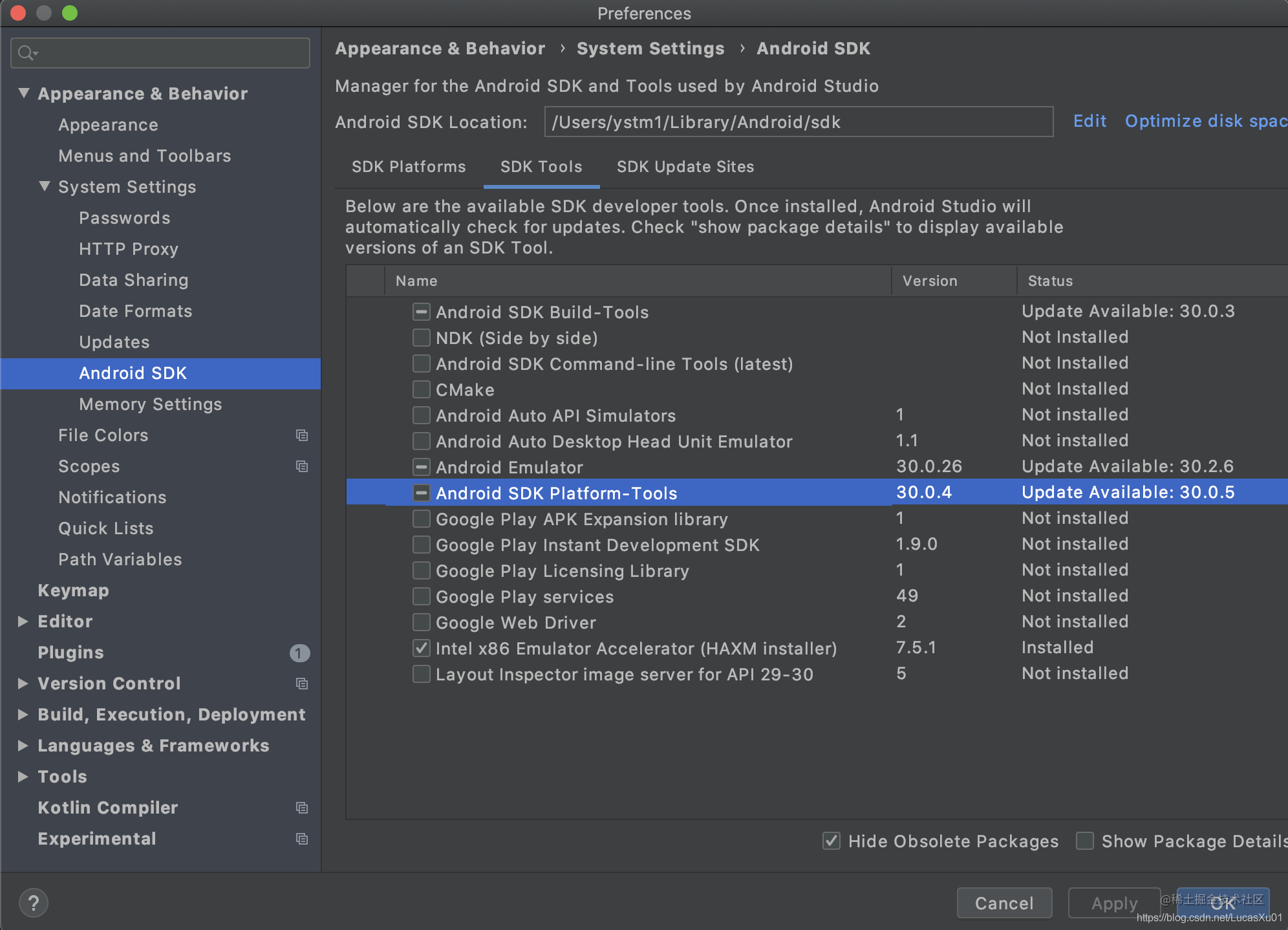The height and width of the screenshot is (930, 1288).
Task: Click the search magnifier icon in sidebar
Action: coord(27,53)
